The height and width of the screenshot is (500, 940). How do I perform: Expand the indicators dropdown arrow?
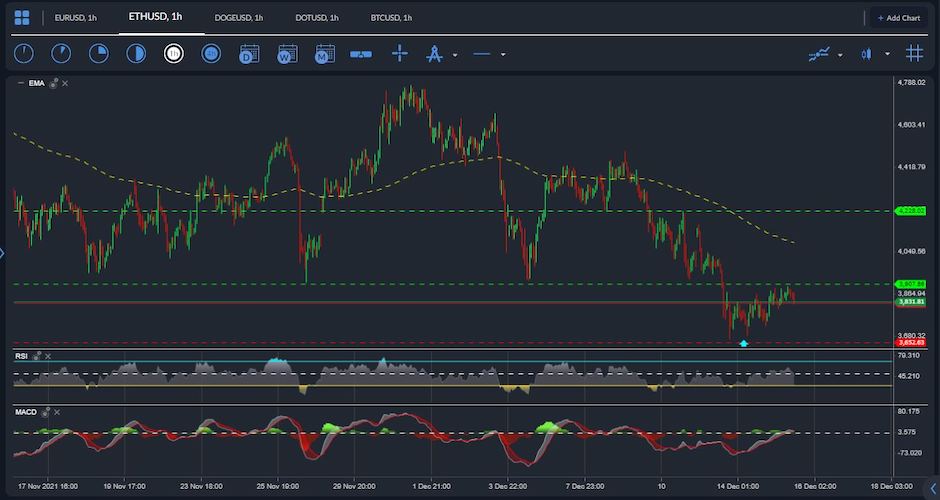[840, 55]
